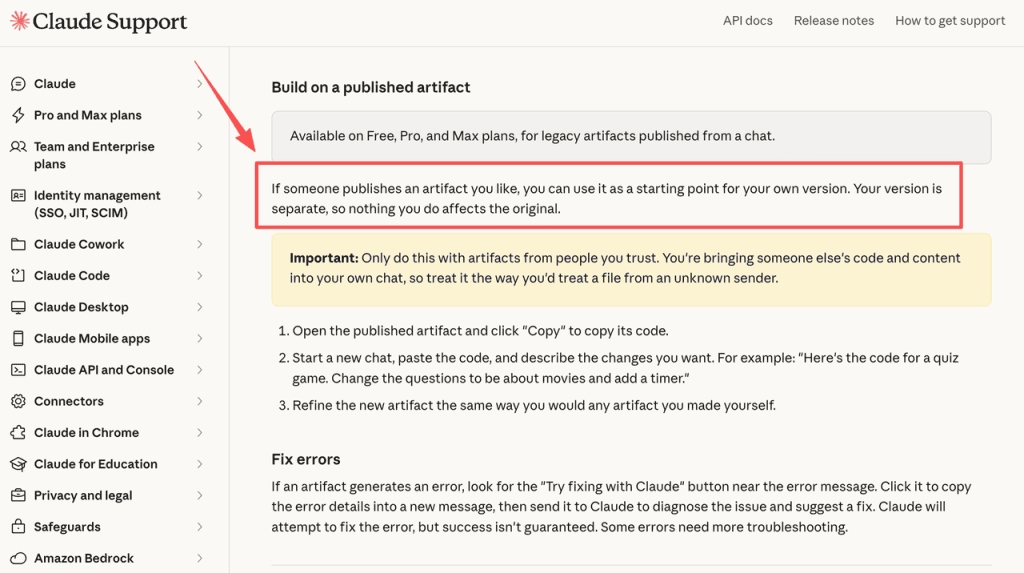The height and width of the screenshot is (573, 1024).
Task: Expand Identity management chevron
Action: click(x=200, y=195)
